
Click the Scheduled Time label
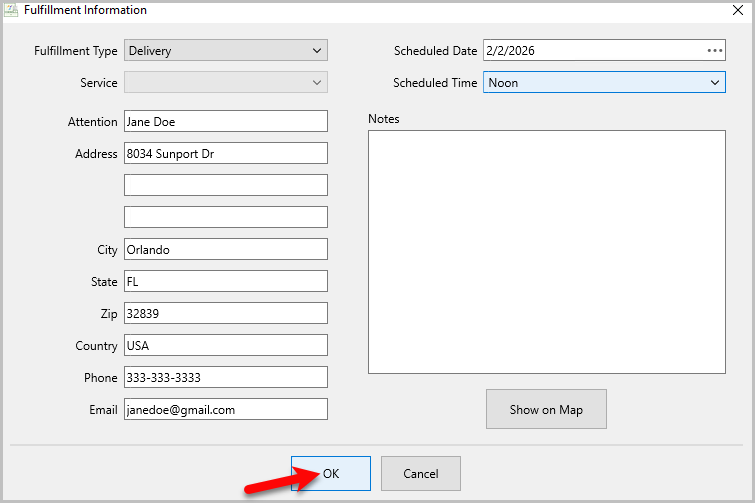[x=435, y=83]
